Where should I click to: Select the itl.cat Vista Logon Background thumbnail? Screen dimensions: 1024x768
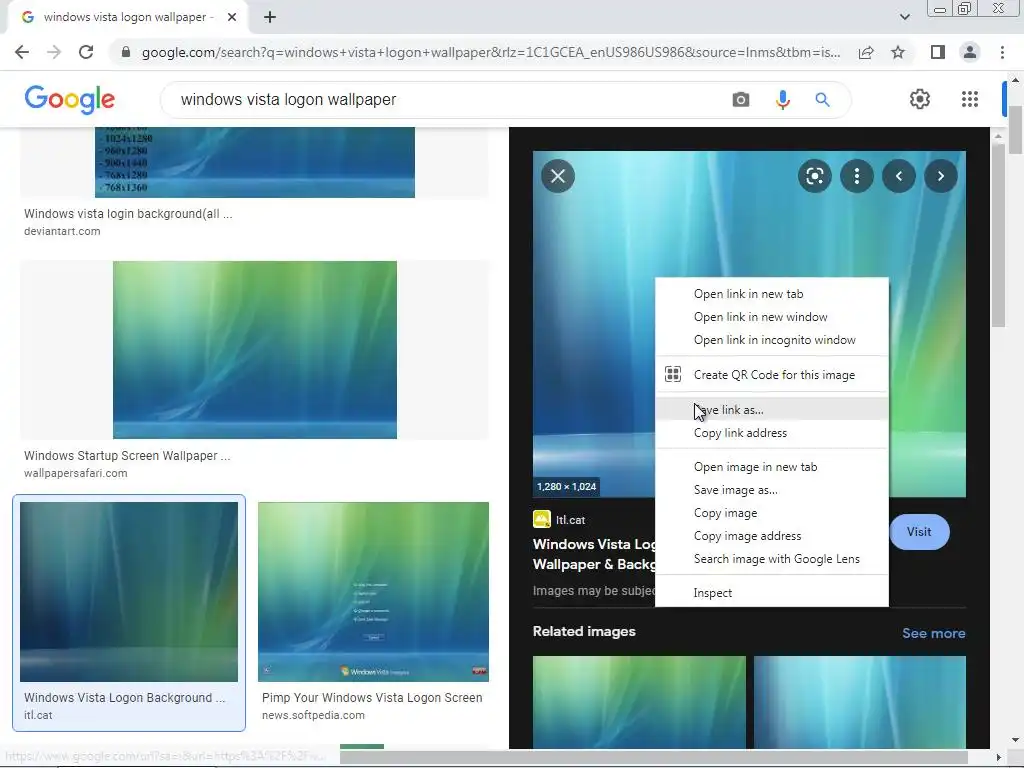coord(129,592)
